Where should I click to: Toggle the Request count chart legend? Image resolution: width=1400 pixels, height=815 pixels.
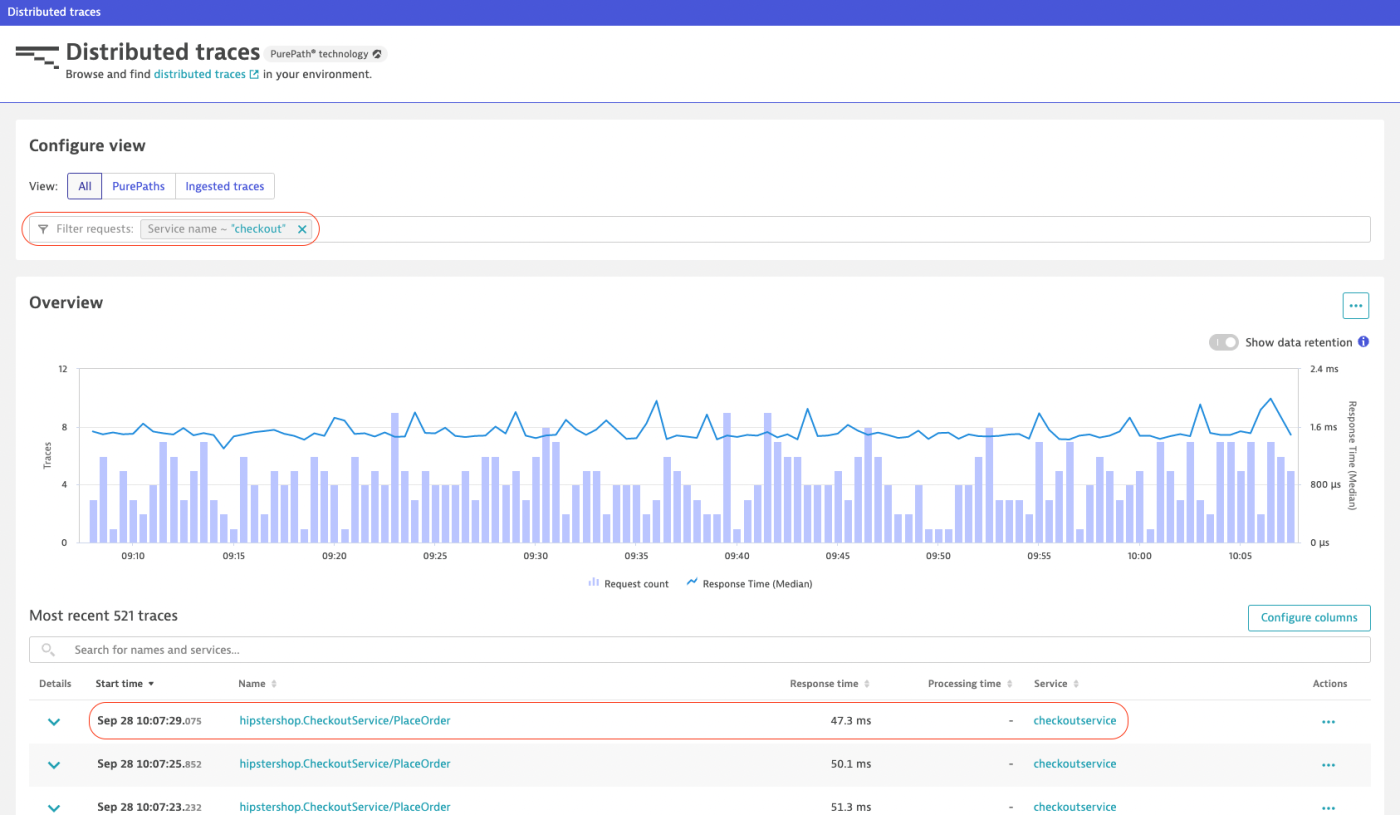point(628,583)
